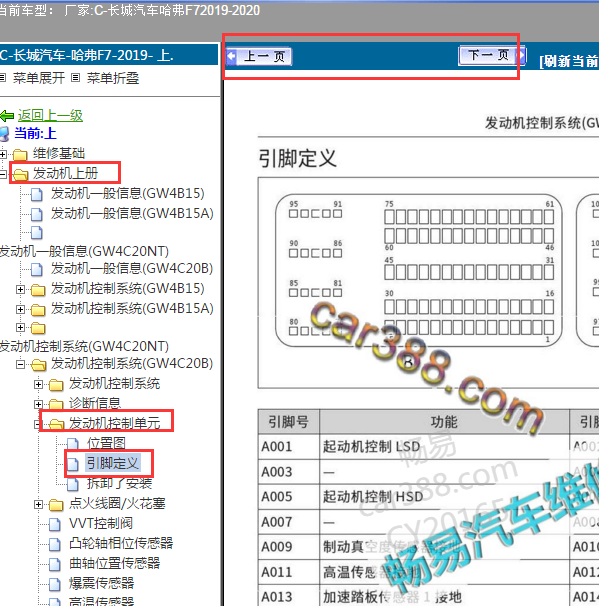Open 发动机一般信息(GW4C20NT) document
Image resolution: width=599 pixels, height=606 pixels.
84,251
